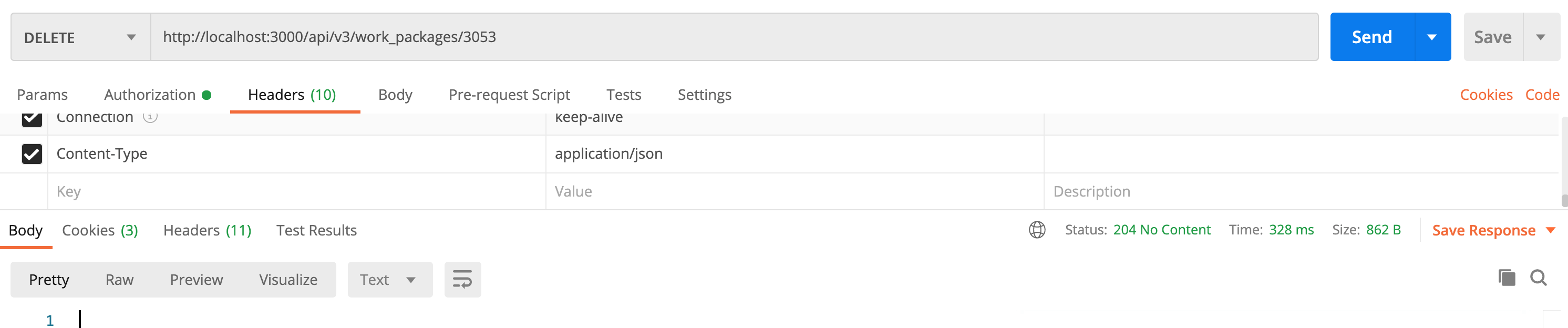The width and height of the screenshot is (1568, 328).
Task: Open the DELETE method dropdown
Action: coord(80,37)
